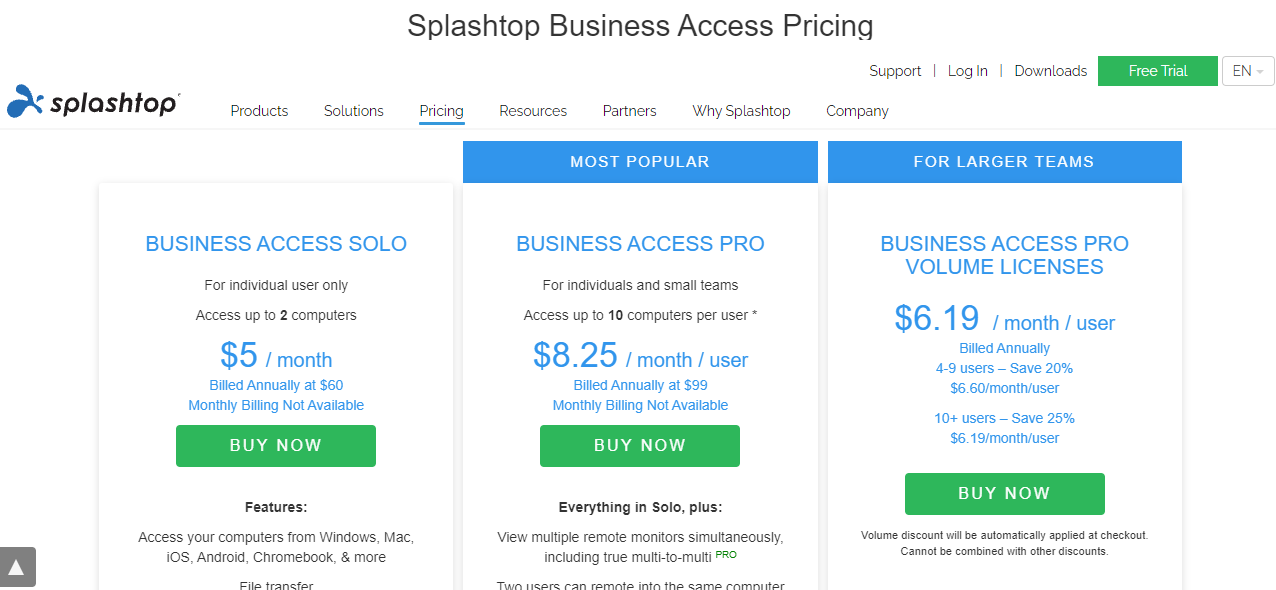Select the Pricing nav item

tap(441, 111)
